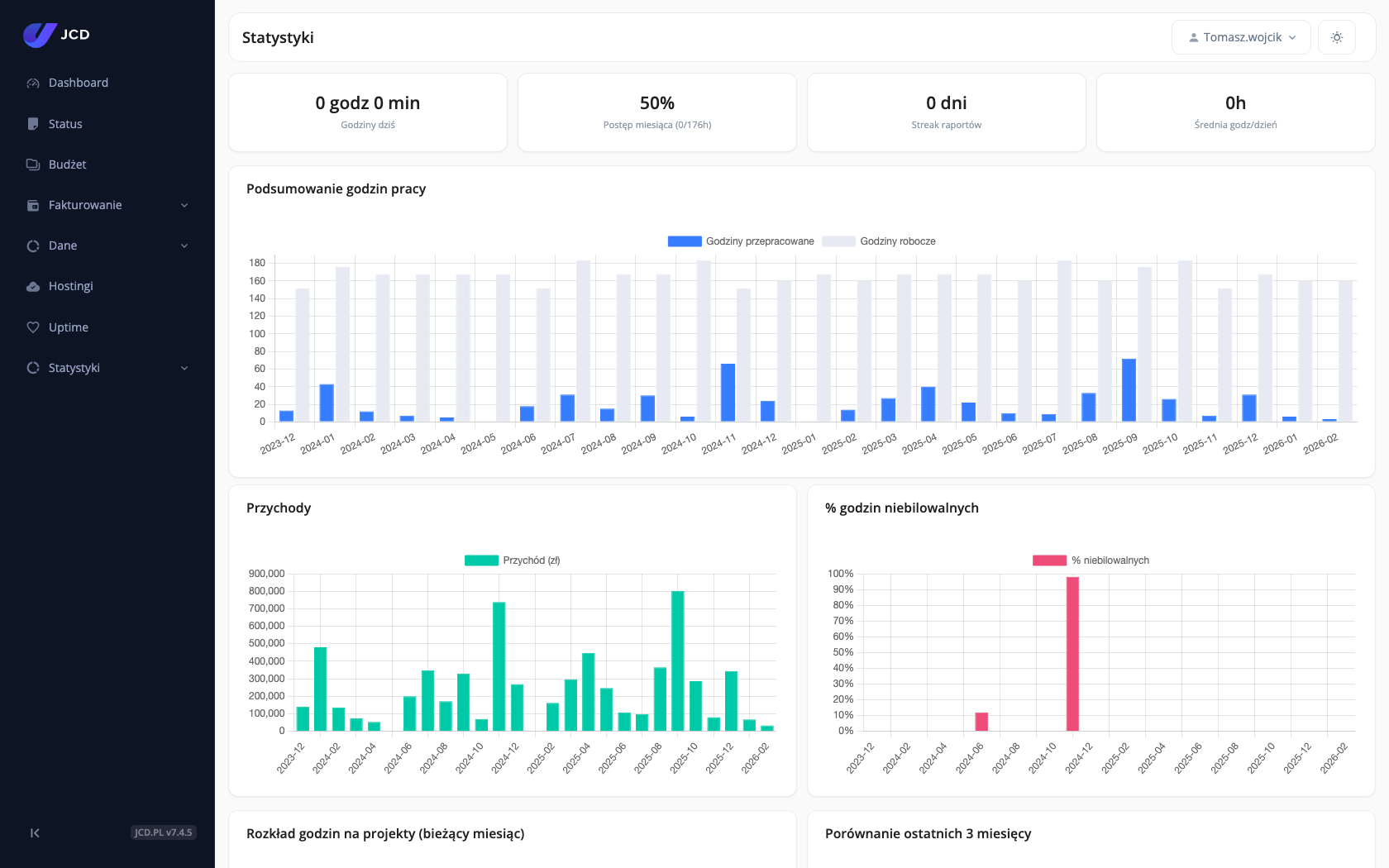Expand the Dane submenu chevron
This screenshot has width=1389, height=868.
(x=184, y=246)
